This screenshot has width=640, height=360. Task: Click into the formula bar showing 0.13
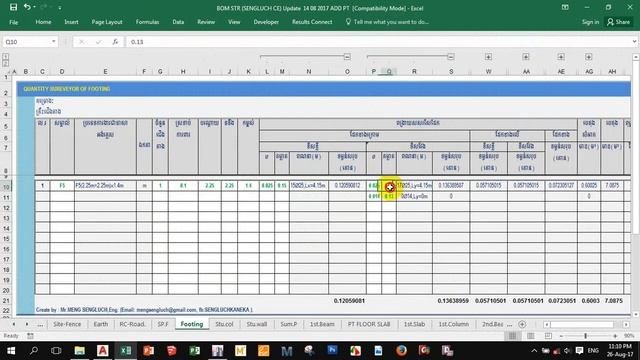(378, 42)
